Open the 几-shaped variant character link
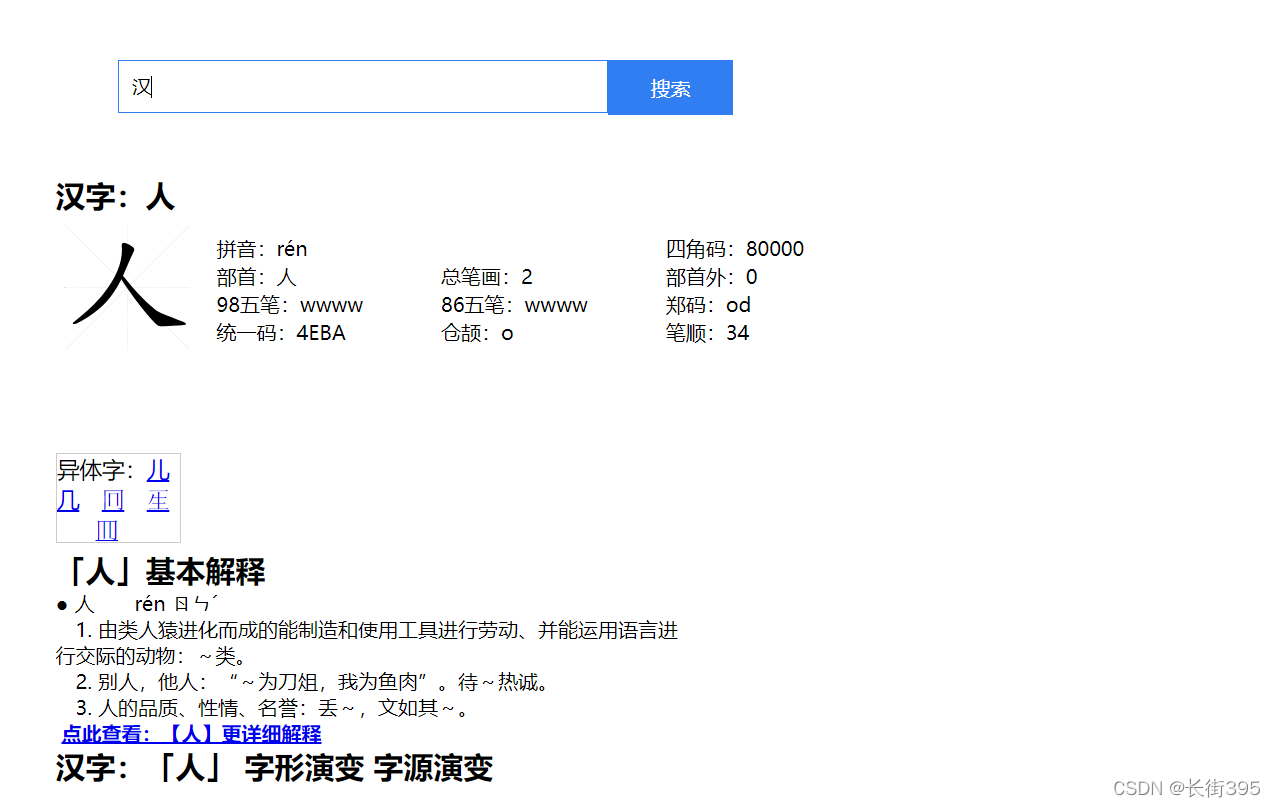The height and width of the screenshot is (807, 1276). (x=68, y=500)
